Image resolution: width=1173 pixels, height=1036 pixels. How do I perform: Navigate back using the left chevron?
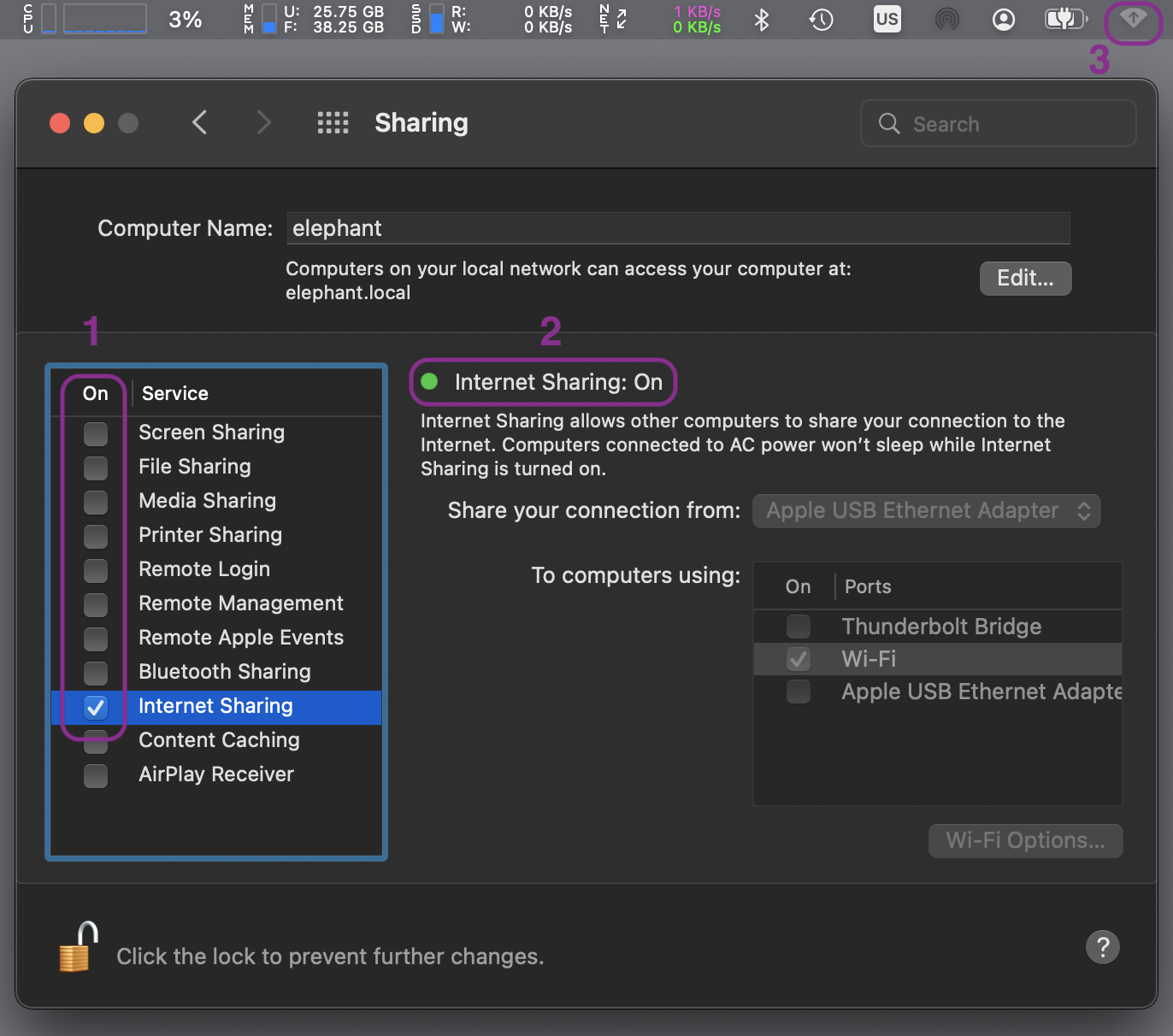click(x=199, y=122)
